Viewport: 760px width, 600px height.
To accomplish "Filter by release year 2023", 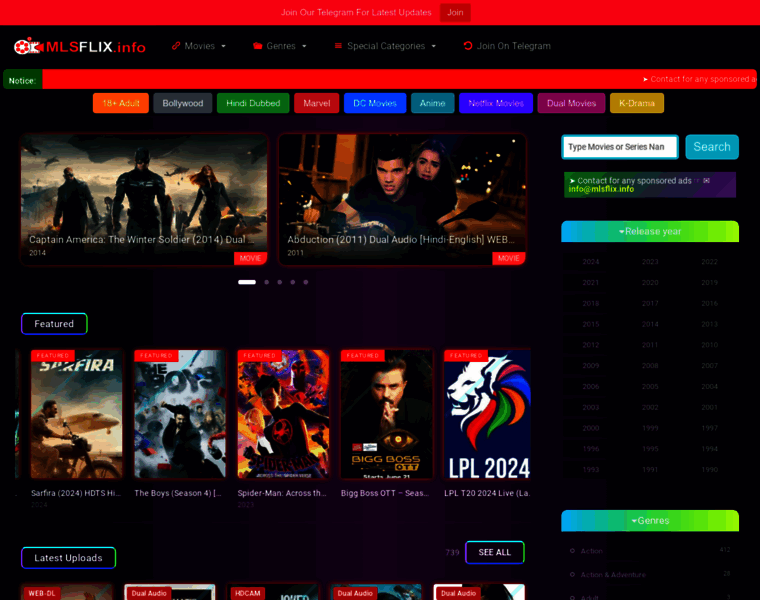I will pos(650,262).
